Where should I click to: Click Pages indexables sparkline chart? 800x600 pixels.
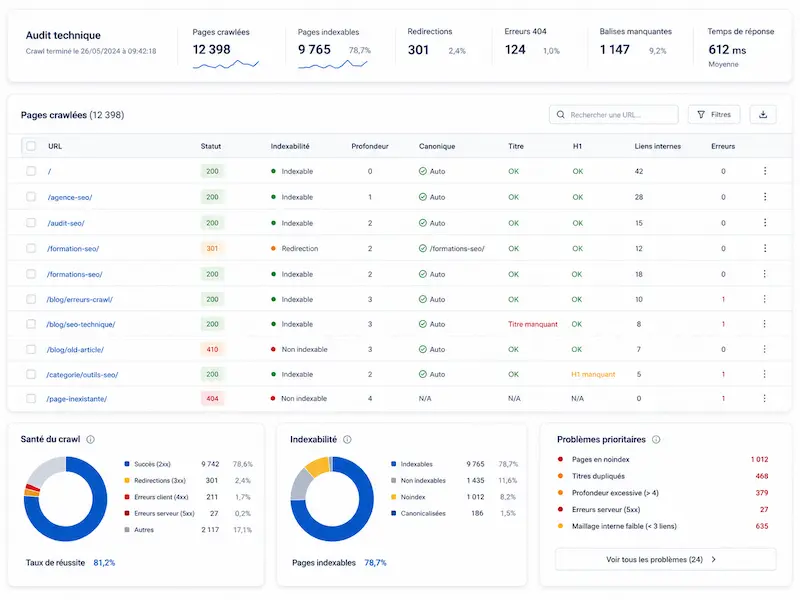(333, 64)
